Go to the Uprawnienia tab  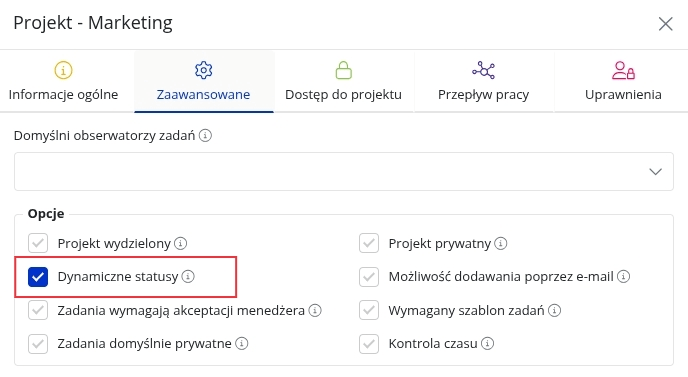pos(623,82)
